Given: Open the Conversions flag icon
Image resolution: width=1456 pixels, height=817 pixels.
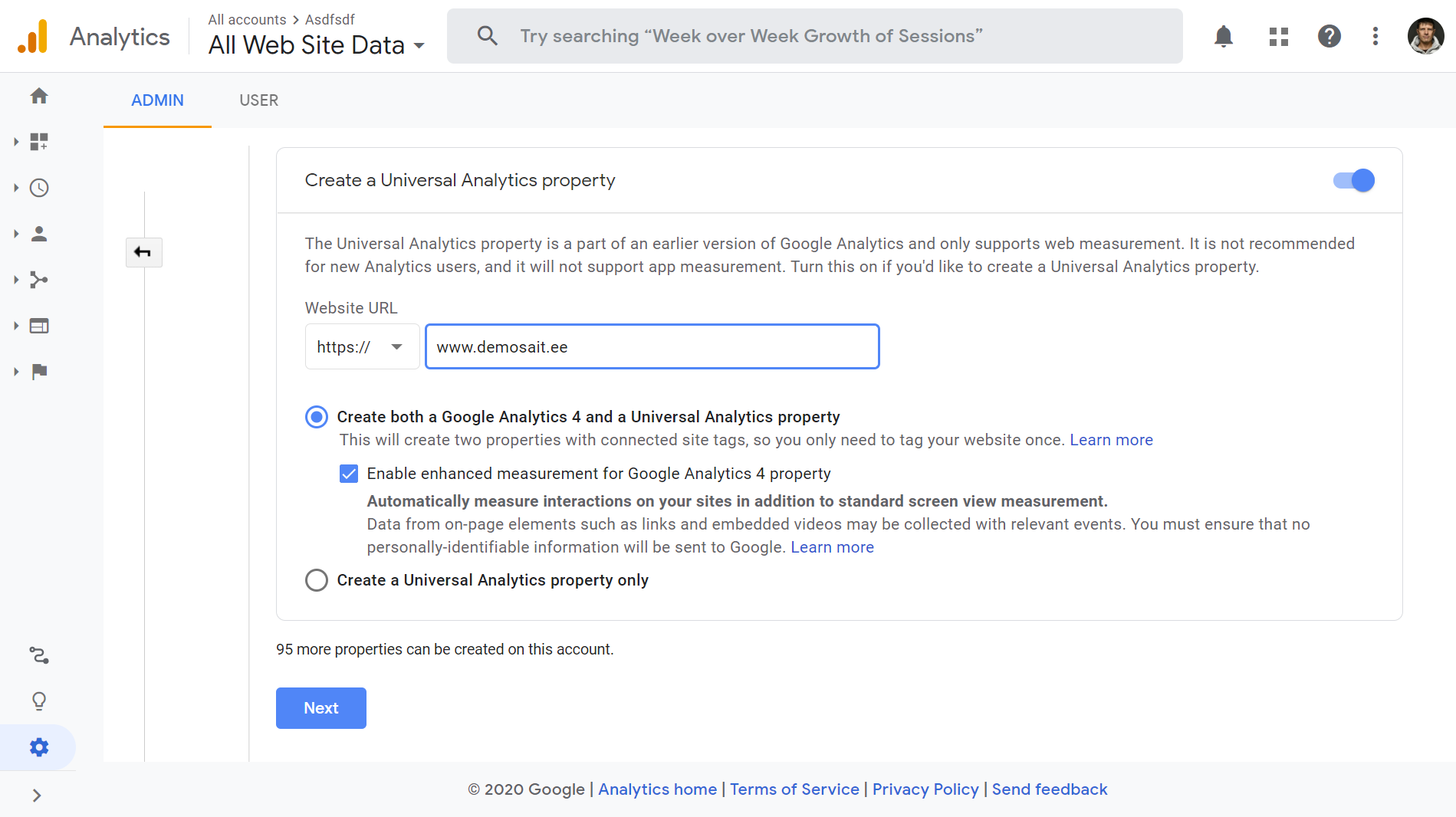Looking at the screenshot, I should coord(39,372).
